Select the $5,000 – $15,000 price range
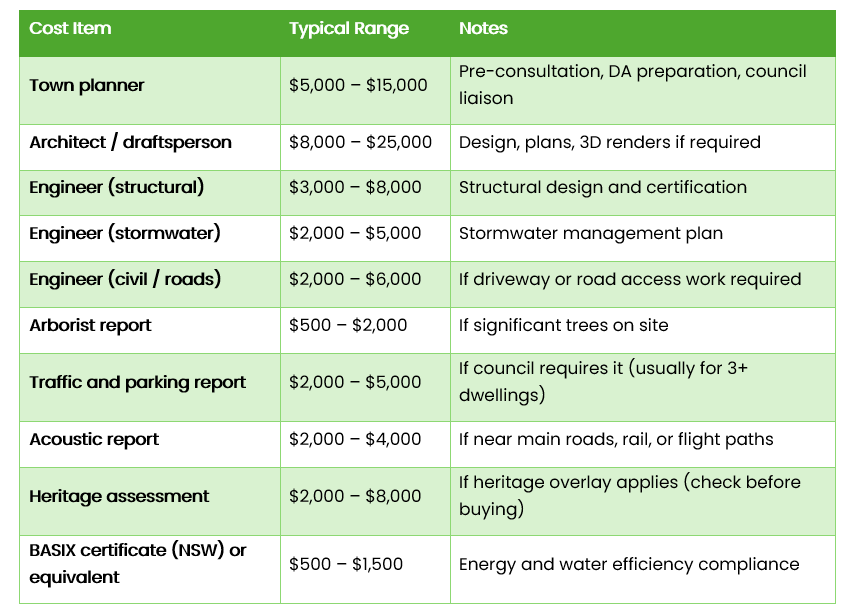The height and width of the screenshot is (616, 855). click(358, 85)
